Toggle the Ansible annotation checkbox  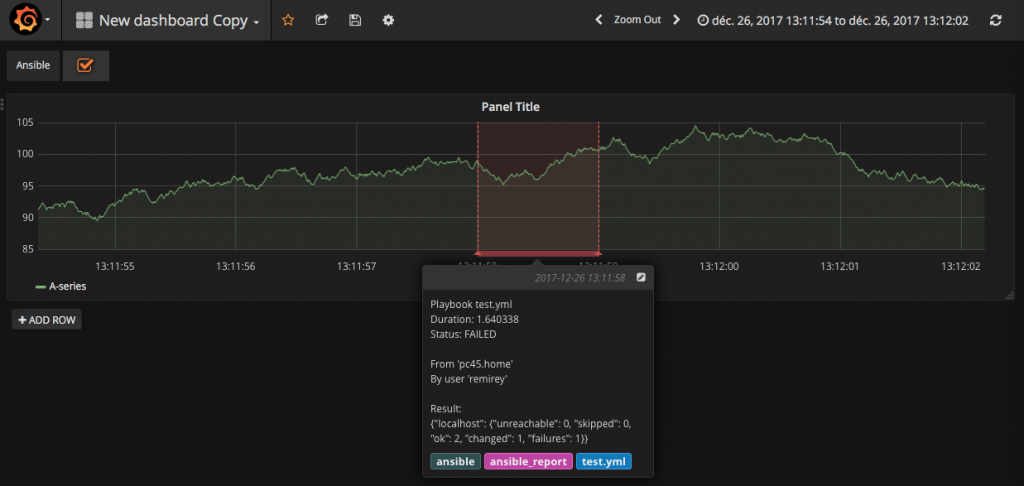[85, 65]
